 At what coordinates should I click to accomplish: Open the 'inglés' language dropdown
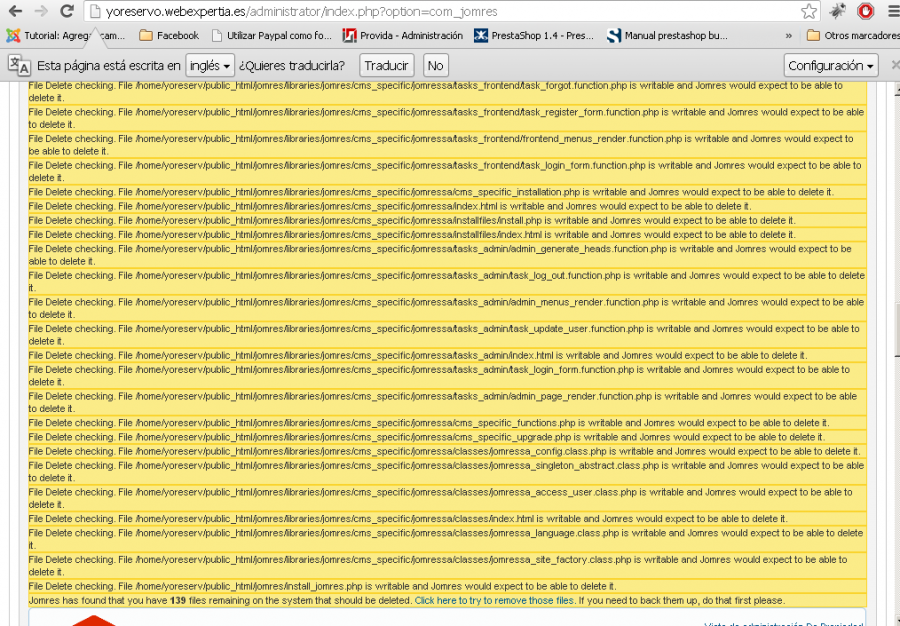tap(210, 66)
